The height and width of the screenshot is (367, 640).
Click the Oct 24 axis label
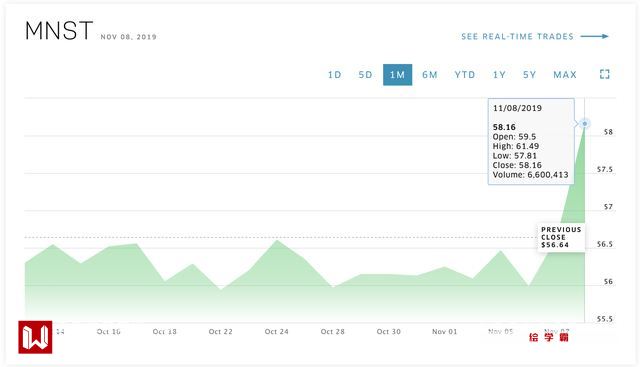(x=276, y=331)
